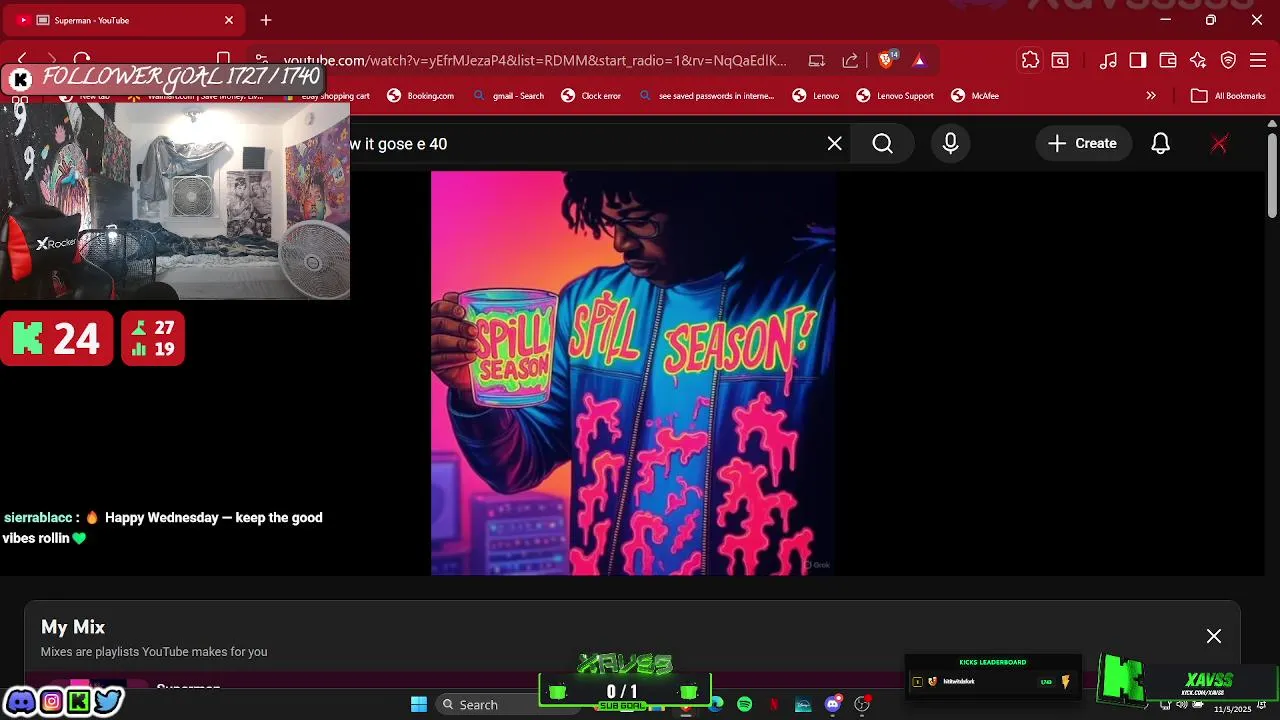1280x720 pixels.
Task: Switch to the Superman - YouTube tab
Action: tap(122, 20)
